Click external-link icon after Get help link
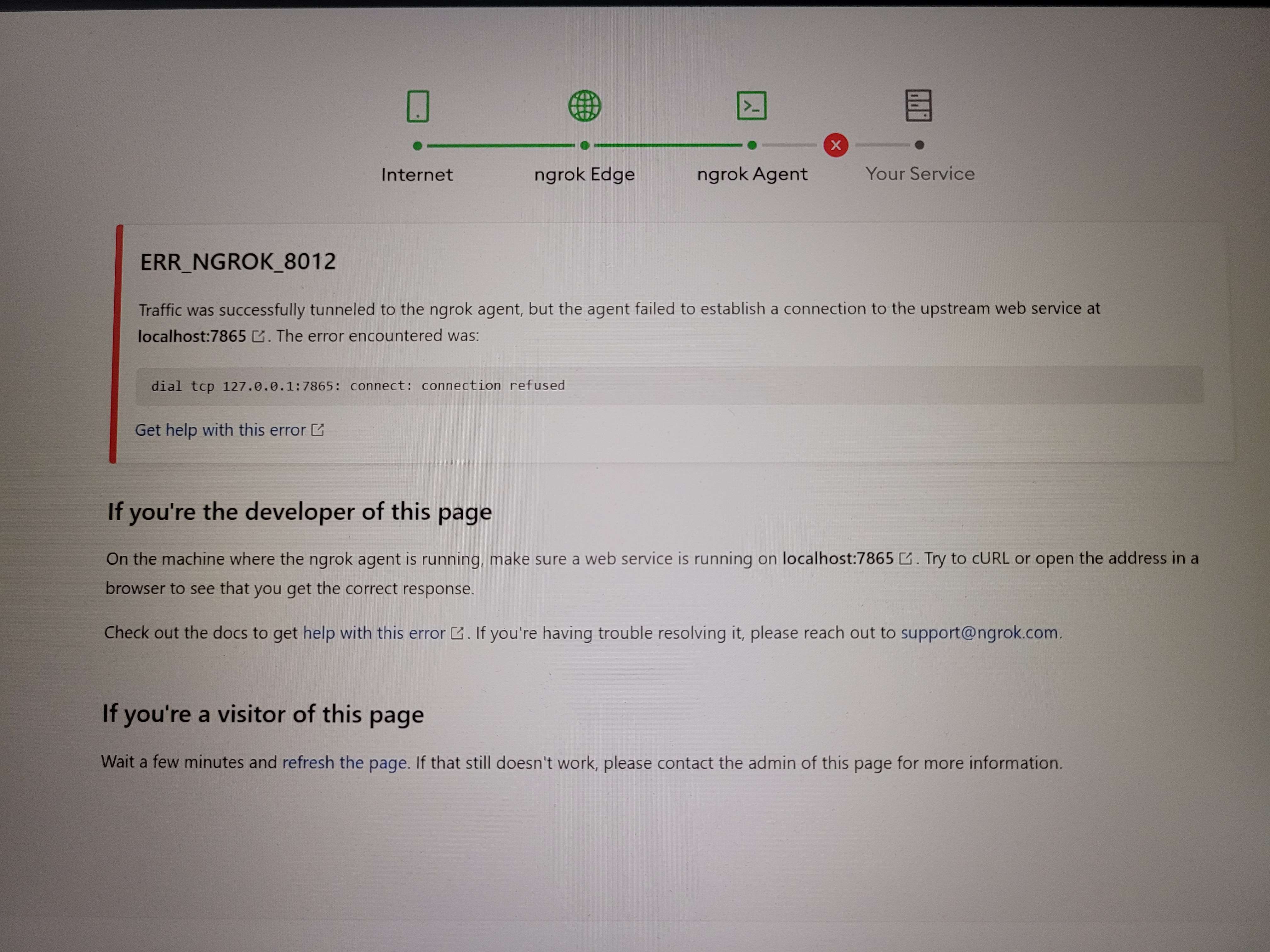Viewport: 1270px width, 952px height. [317, 430]
